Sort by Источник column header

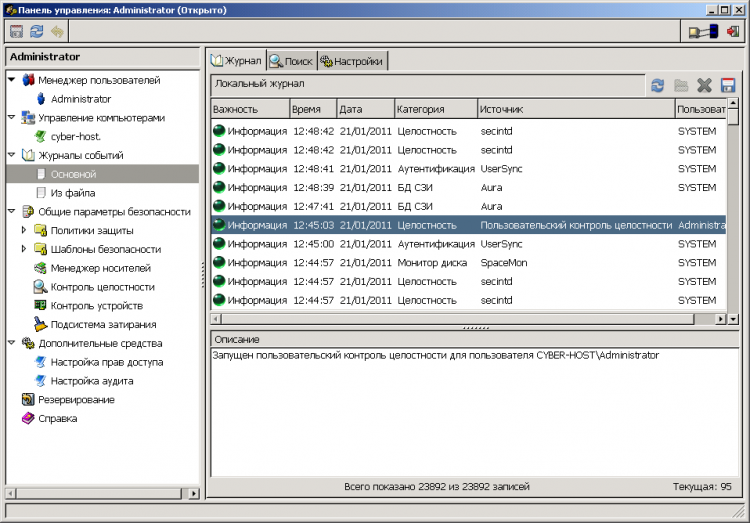pos(576,109)
